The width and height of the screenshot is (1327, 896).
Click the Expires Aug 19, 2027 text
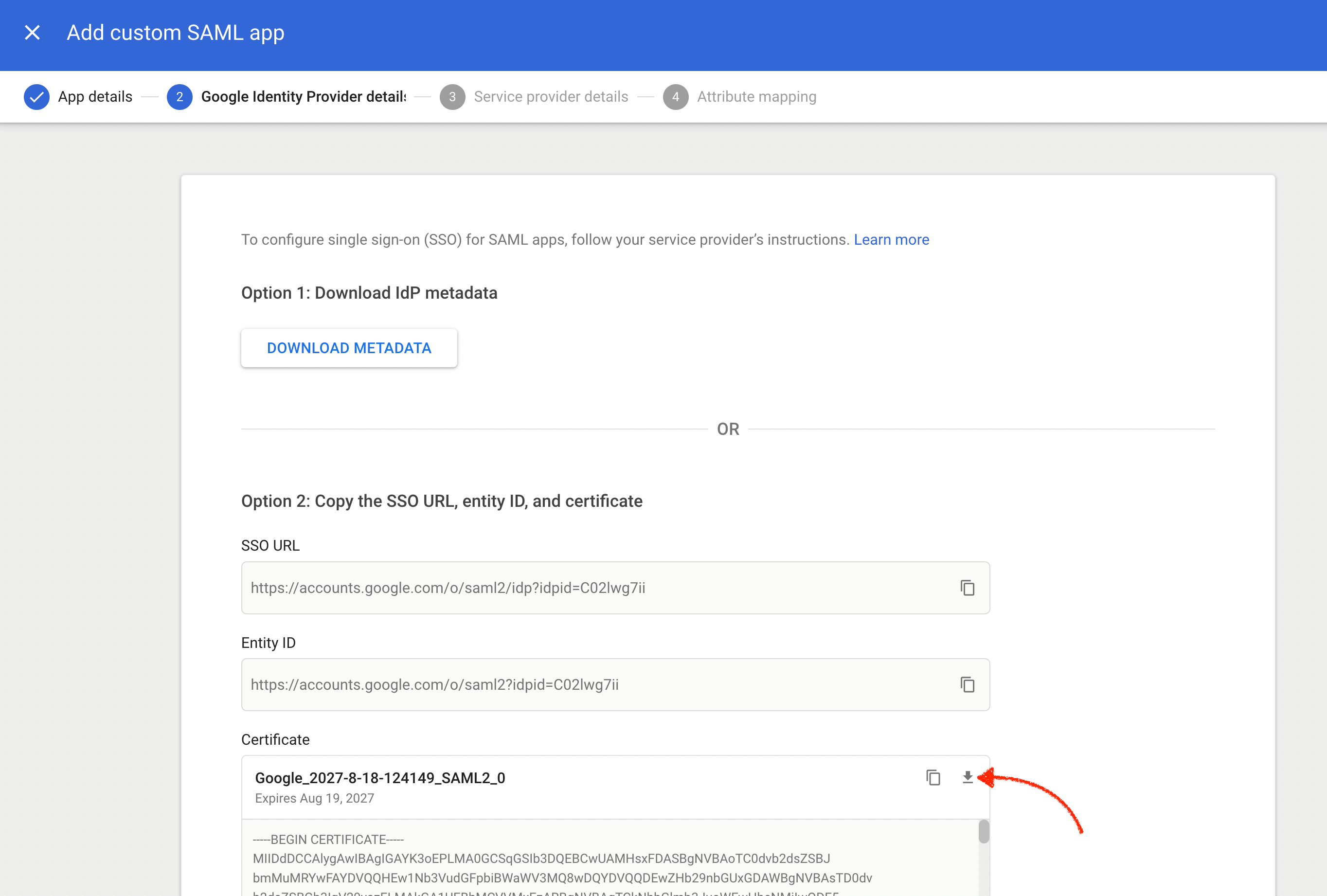coord(315,798)
